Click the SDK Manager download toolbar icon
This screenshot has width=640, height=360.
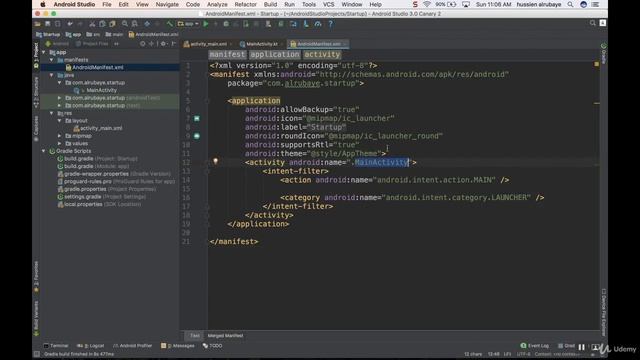[306, 24]
